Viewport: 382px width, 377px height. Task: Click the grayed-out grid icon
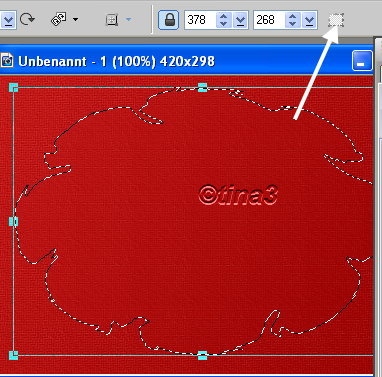(x=112, y=20)
